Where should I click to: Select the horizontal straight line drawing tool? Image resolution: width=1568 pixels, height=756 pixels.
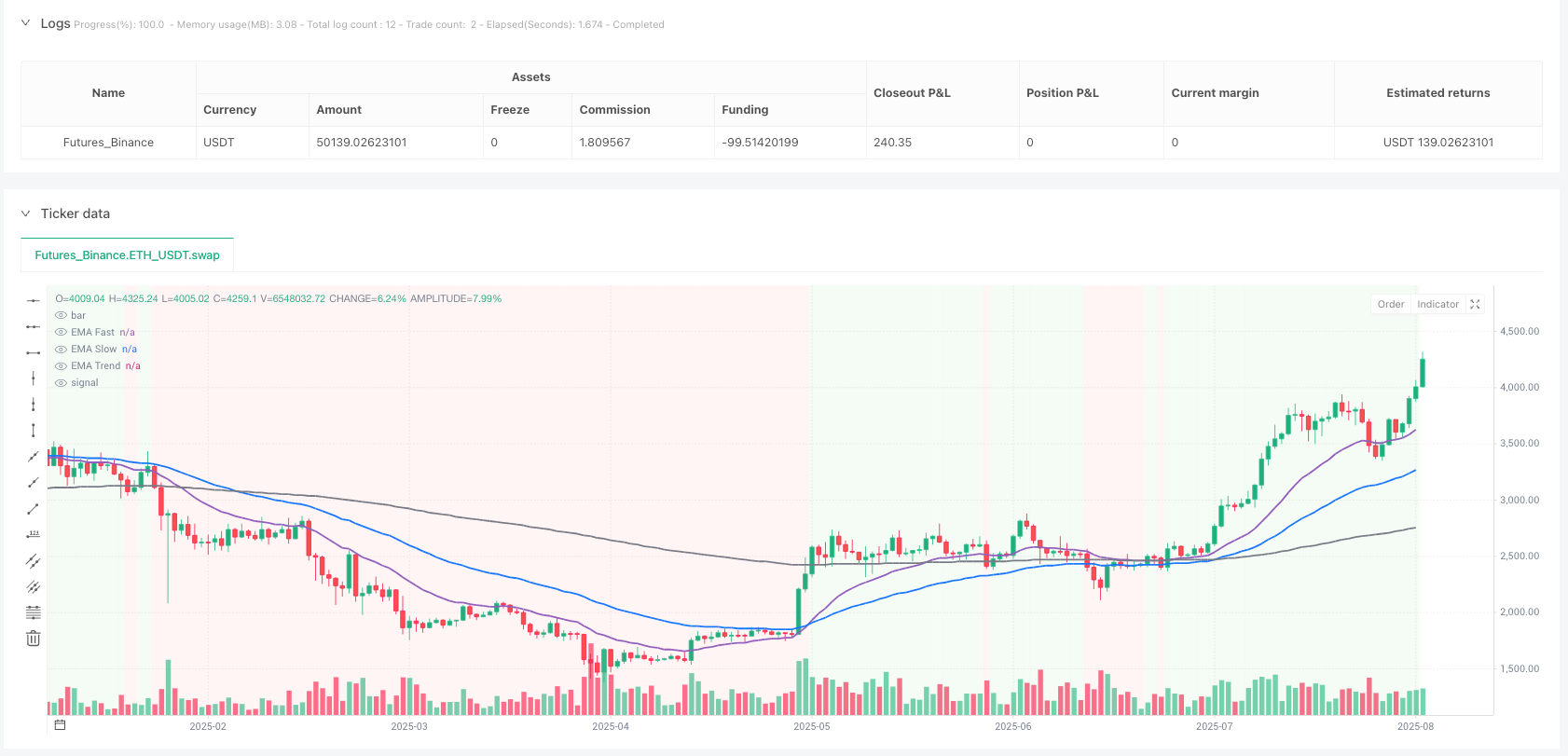pyautogui.click(x=33, y=300)
